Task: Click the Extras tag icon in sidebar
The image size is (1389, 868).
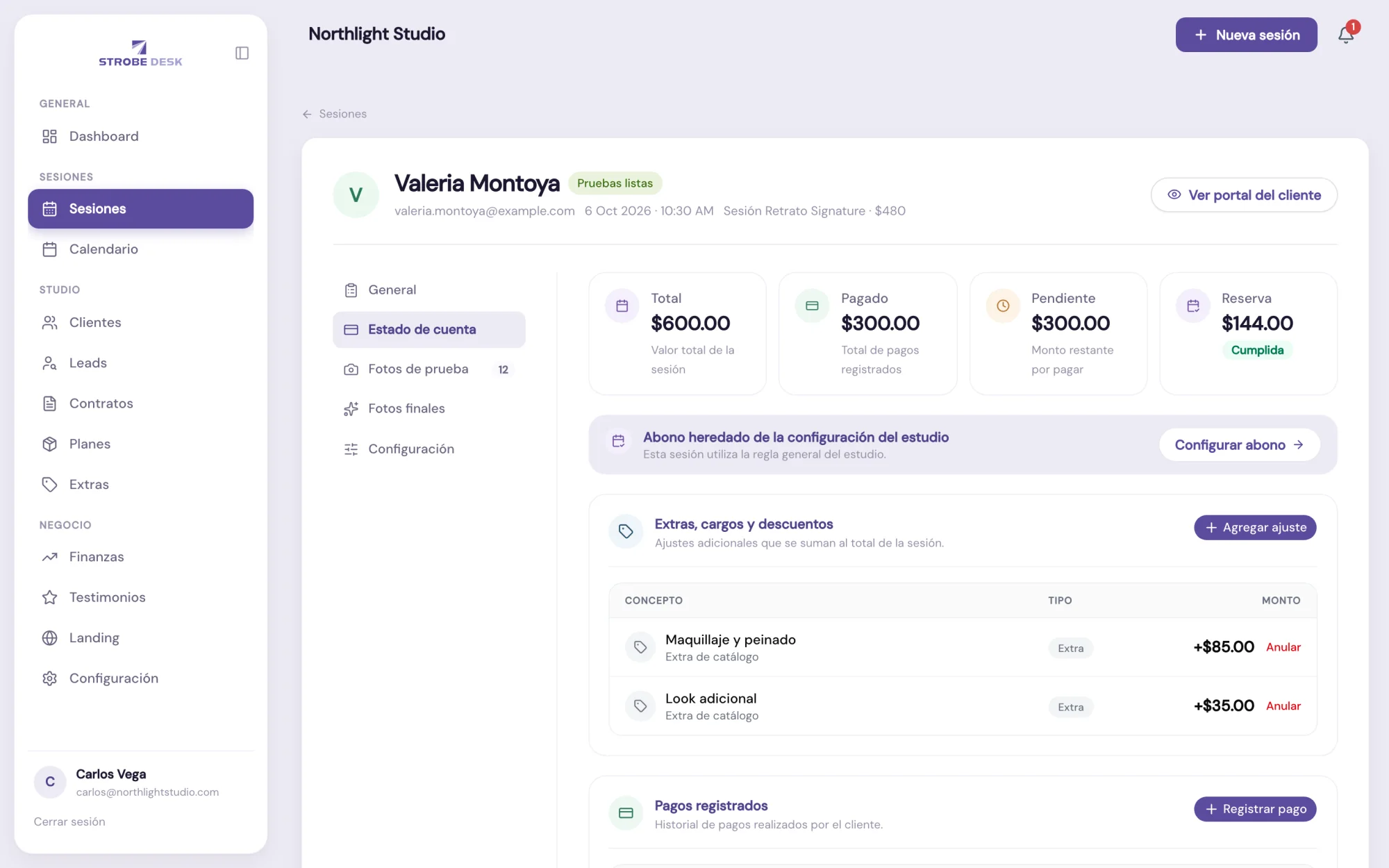Action: click(x=49, y=484)
